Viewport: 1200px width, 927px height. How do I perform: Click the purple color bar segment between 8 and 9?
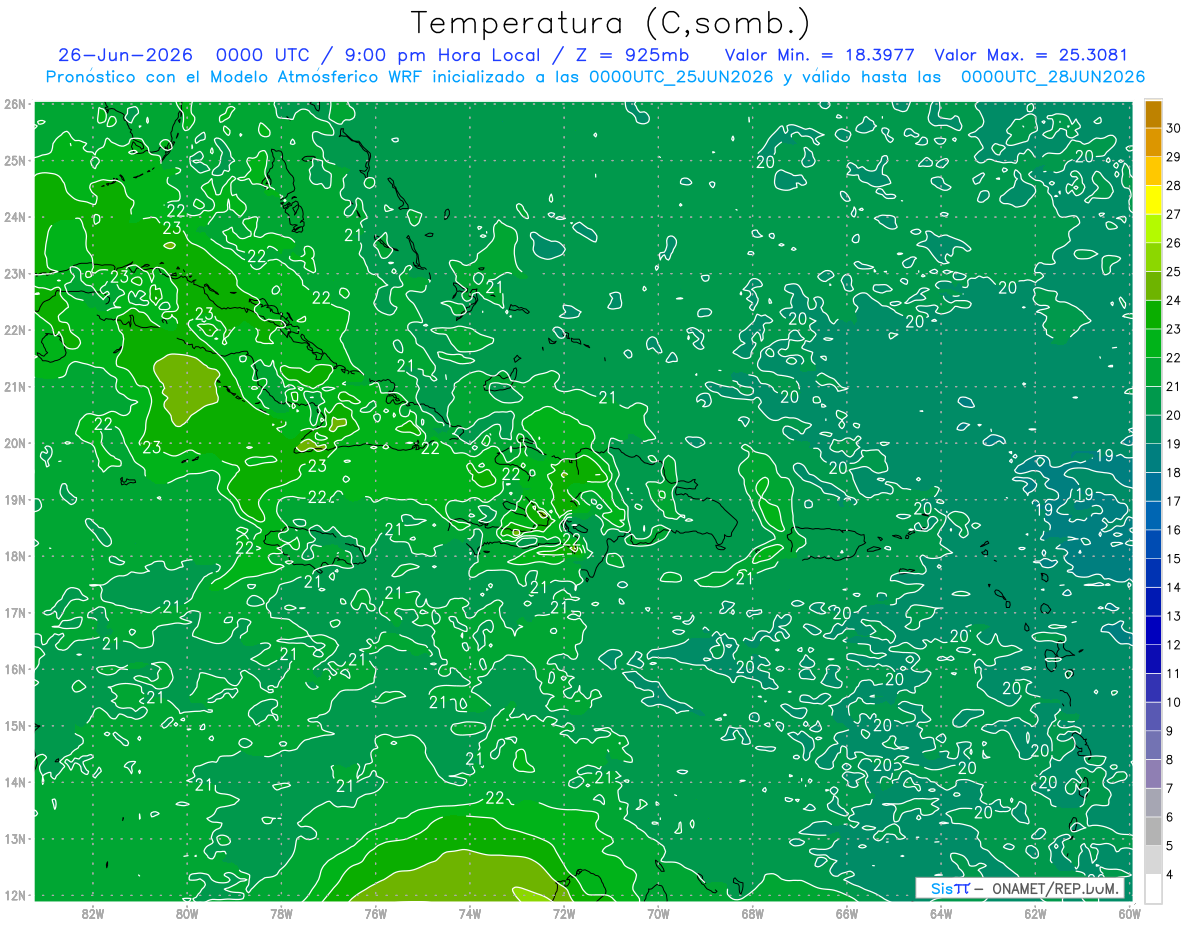(1153, 744)
